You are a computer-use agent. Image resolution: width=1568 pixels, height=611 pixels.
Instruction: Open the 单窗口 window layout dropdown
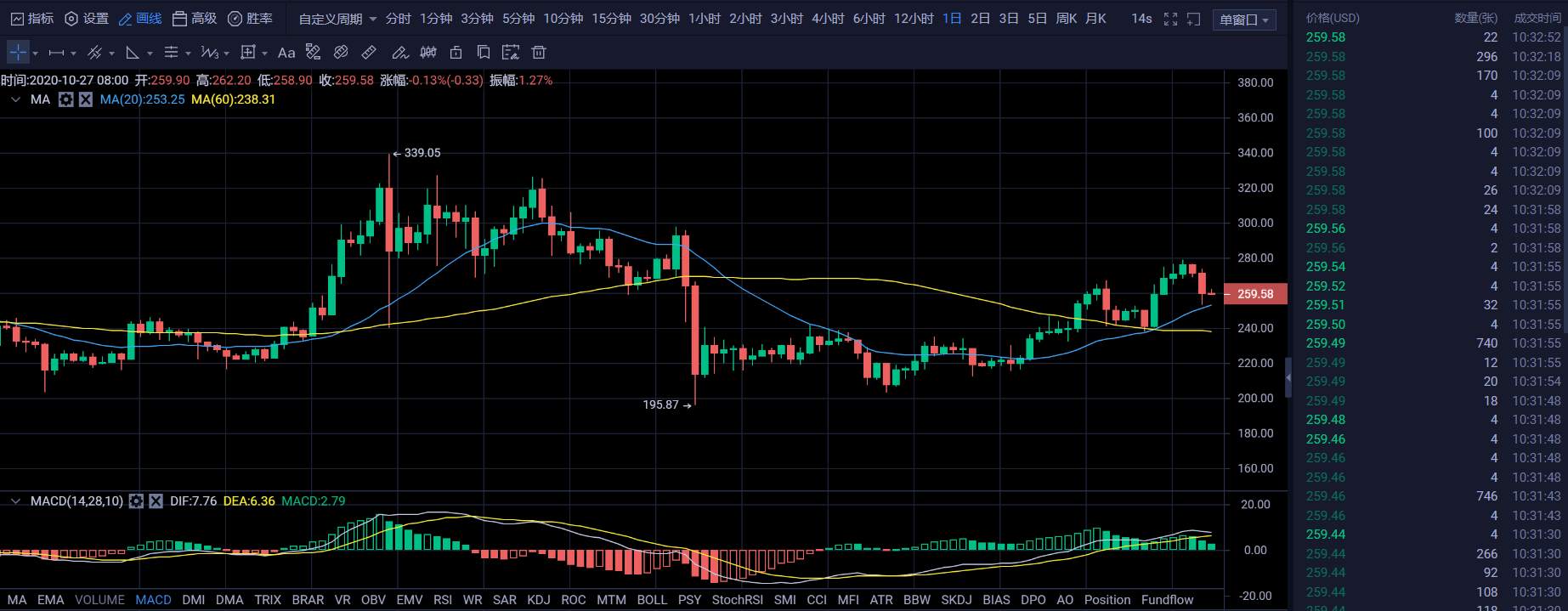click(1244, 20)
